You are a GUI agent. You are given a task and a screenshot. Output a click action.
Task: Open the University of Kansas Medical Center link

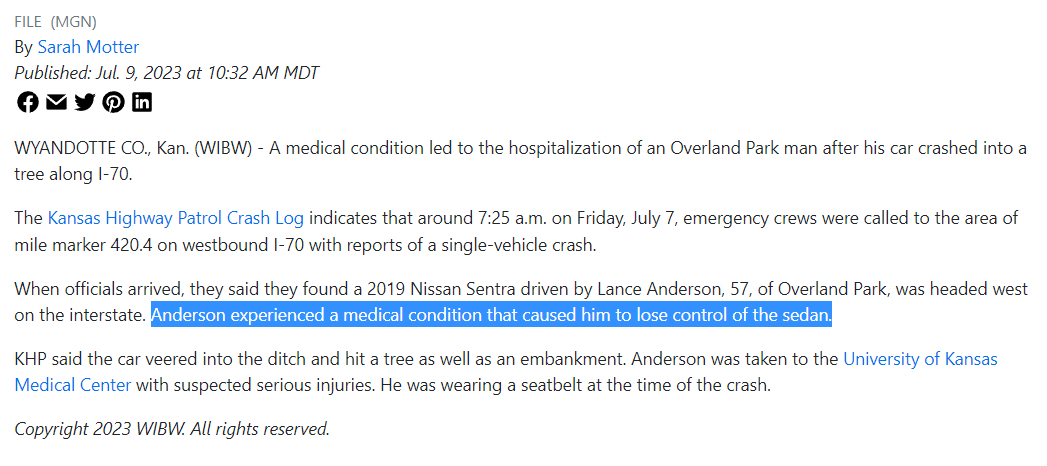(506, 373)
